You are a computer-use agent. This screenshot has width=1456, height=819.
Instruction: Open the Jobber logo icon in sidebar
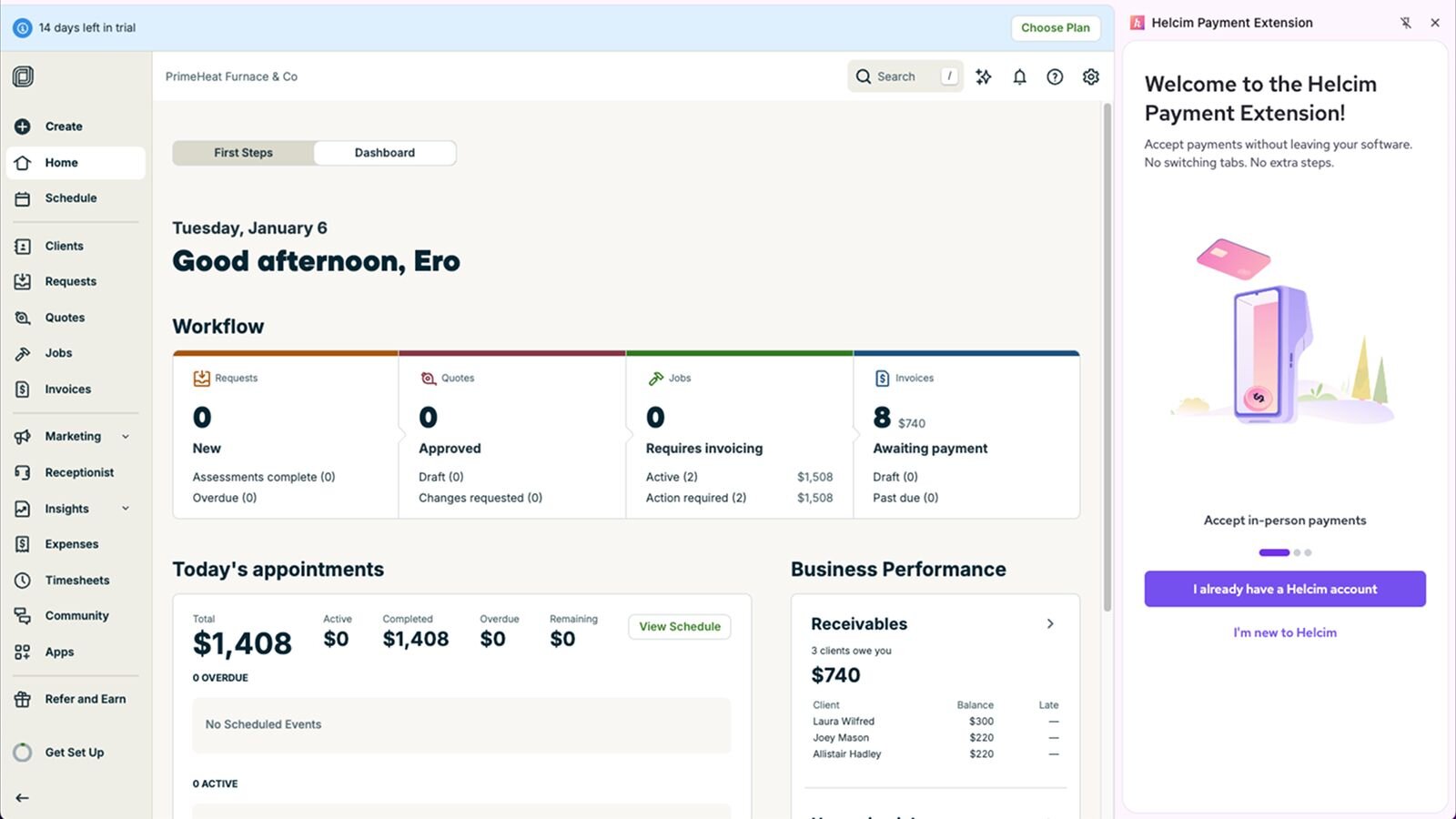click(24, 77)
